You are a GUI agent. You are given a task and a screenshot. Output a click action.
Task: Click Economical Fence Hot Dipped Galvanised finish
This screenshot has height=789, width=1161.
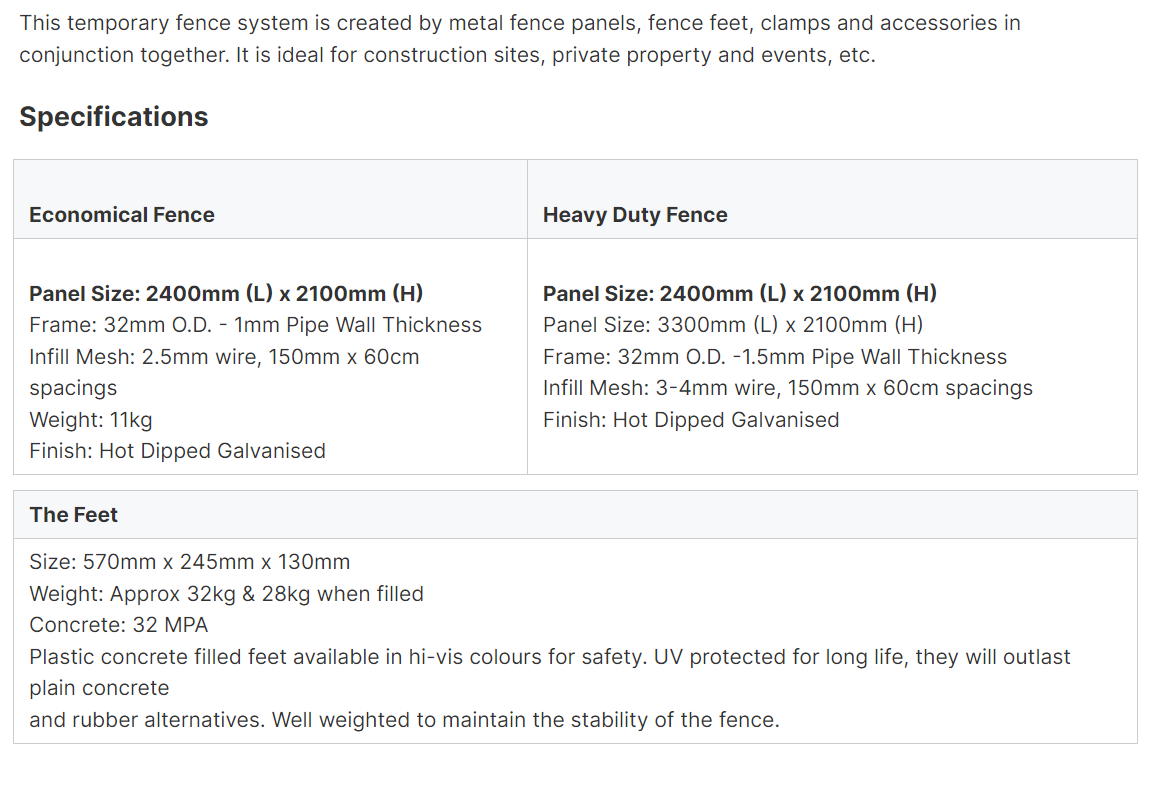pos(178,451)
